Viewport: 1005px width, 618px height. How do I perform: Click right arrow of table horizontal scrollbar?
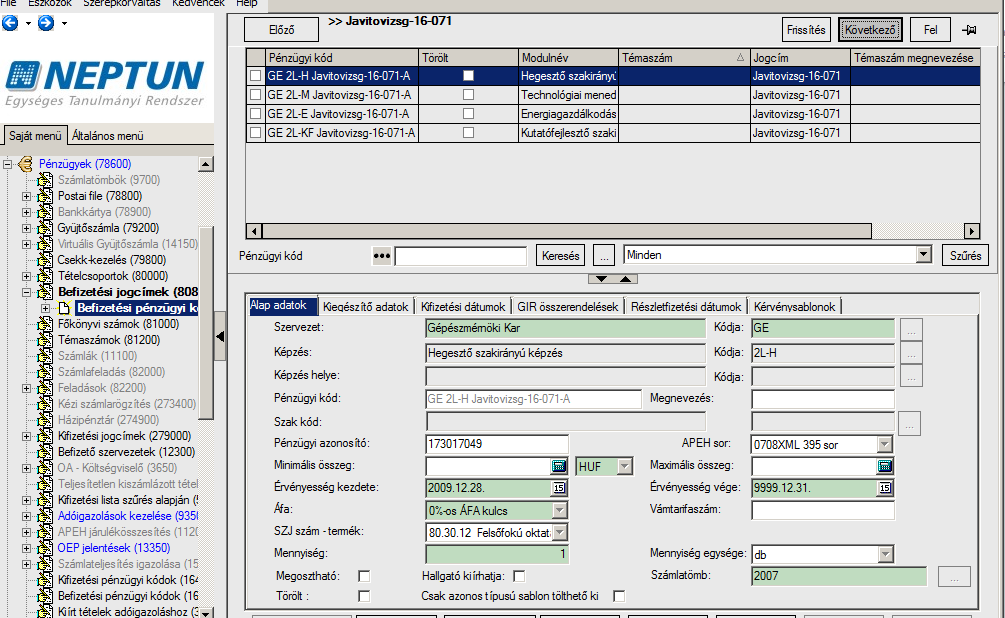(x=972, y=231)
